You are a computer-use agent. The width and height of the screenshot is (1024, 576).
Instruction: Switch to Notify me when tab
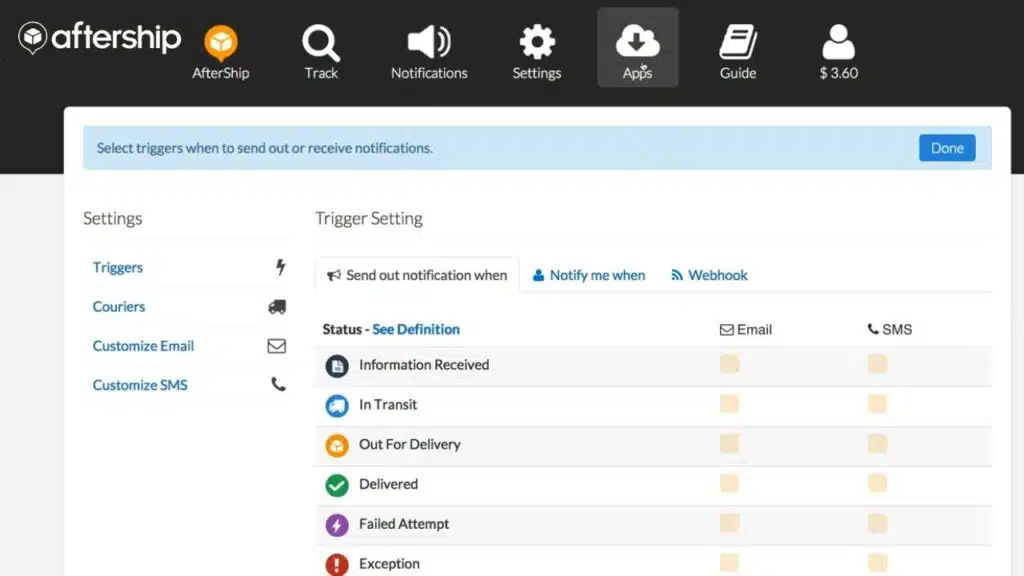[589, 275]
